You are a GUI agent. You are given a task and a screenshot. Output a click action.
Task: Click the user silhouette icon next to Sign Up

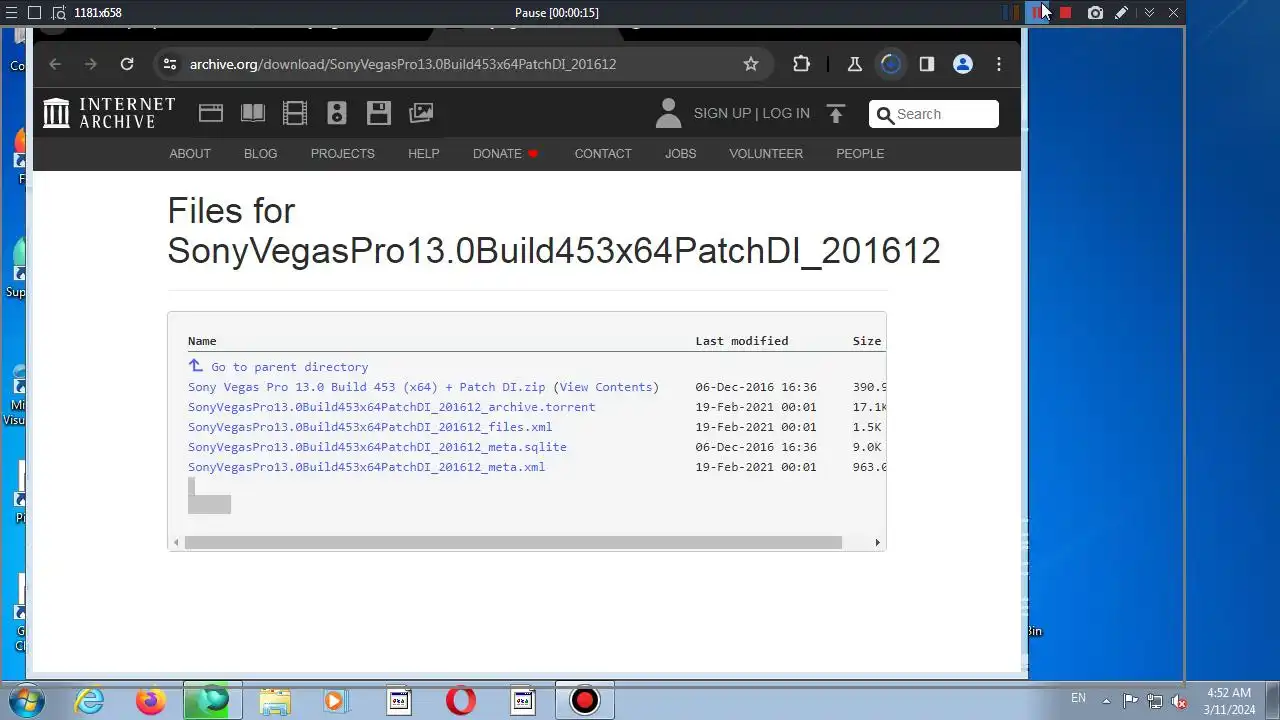tap(668, 113)
